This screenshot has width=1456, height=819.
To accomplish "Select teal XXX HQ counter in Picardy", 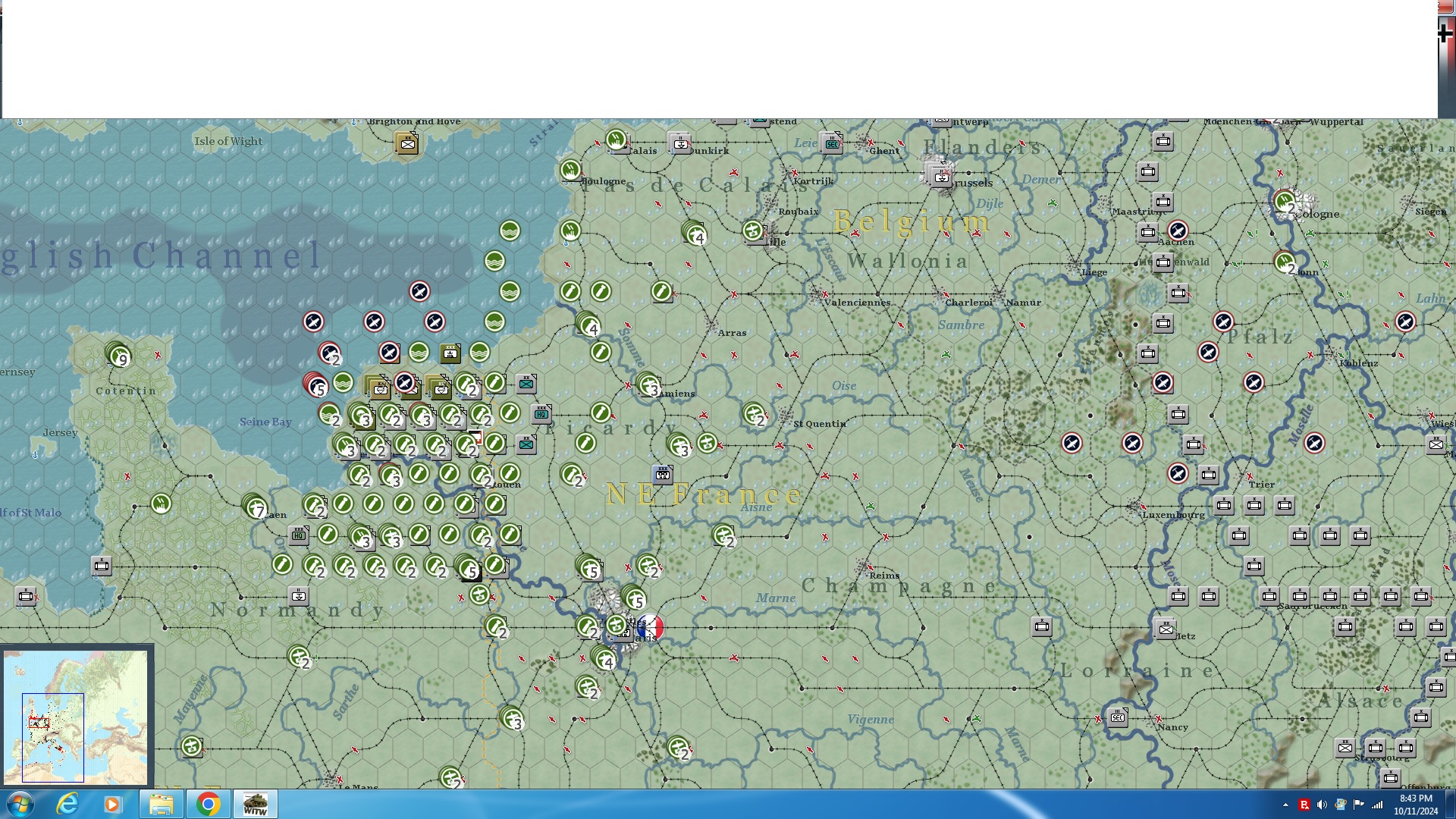I will [541, 413].
